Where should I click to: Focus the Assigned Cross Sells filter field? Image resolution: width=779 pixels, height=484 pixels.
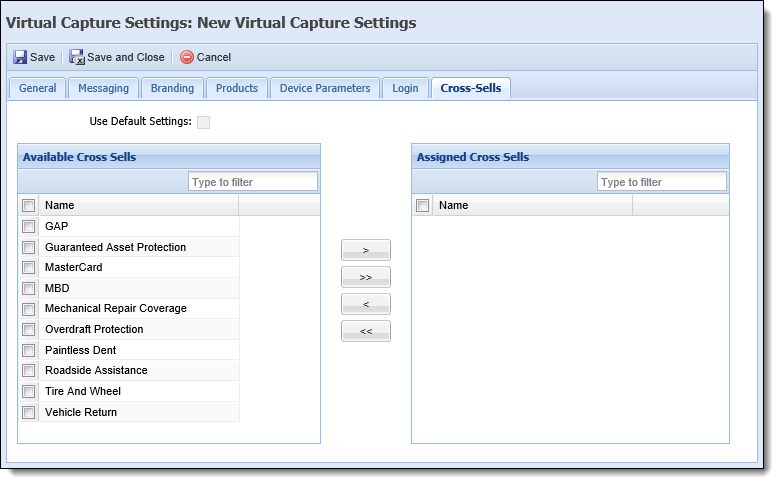point(662,181)
